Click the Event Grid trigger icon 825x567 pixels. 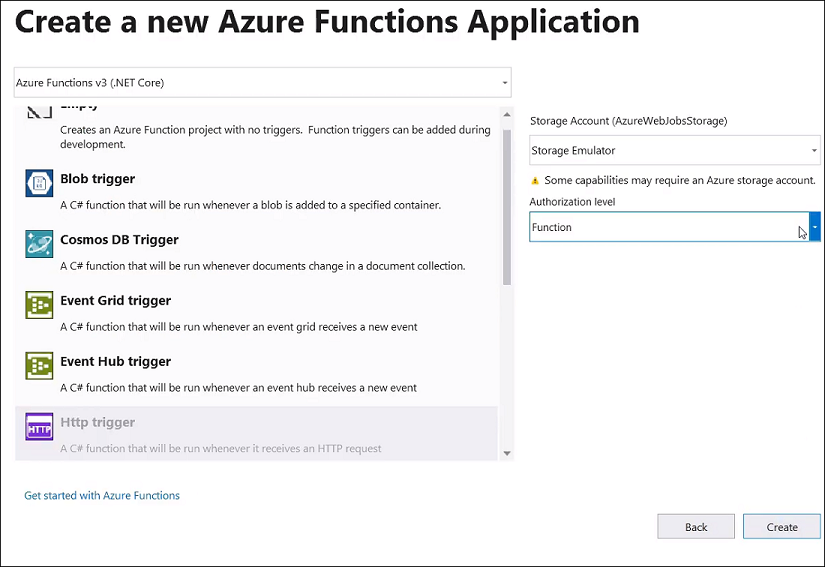39,305
